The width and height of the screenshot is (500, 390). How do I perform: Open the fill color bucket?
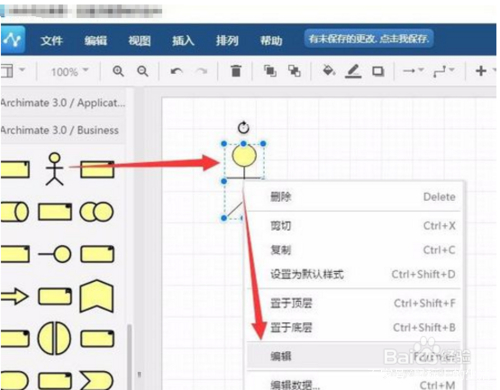[x=329, y=70]
